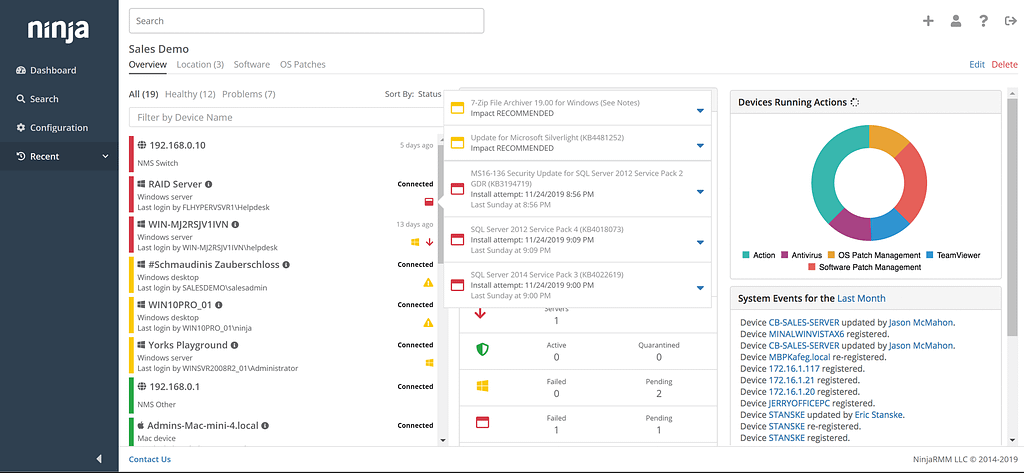Switch to the Location (3) tab
The width and height of the screenshot is (1024, 473).
pyautogui.click(x=200, y=65)
